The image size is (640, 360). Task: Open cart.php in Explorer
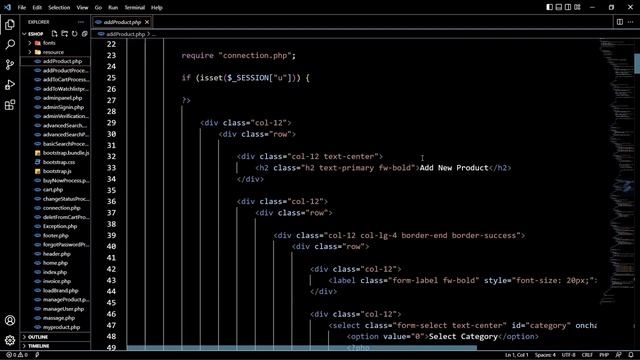click(x=56, y=190)
